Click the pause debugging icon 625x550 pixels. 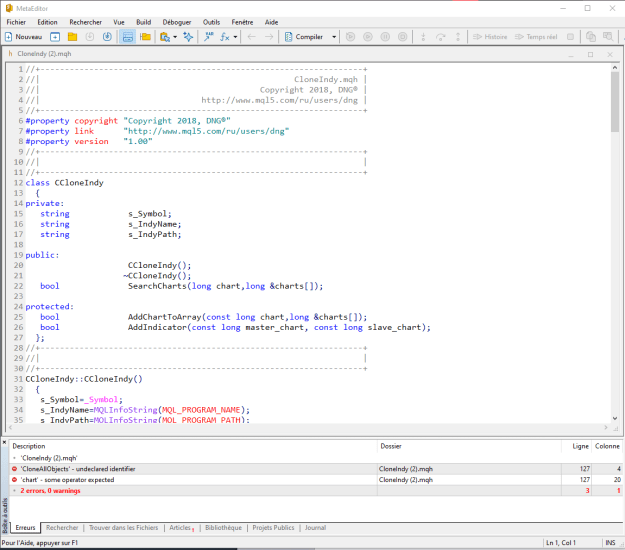tap(385, 37)
